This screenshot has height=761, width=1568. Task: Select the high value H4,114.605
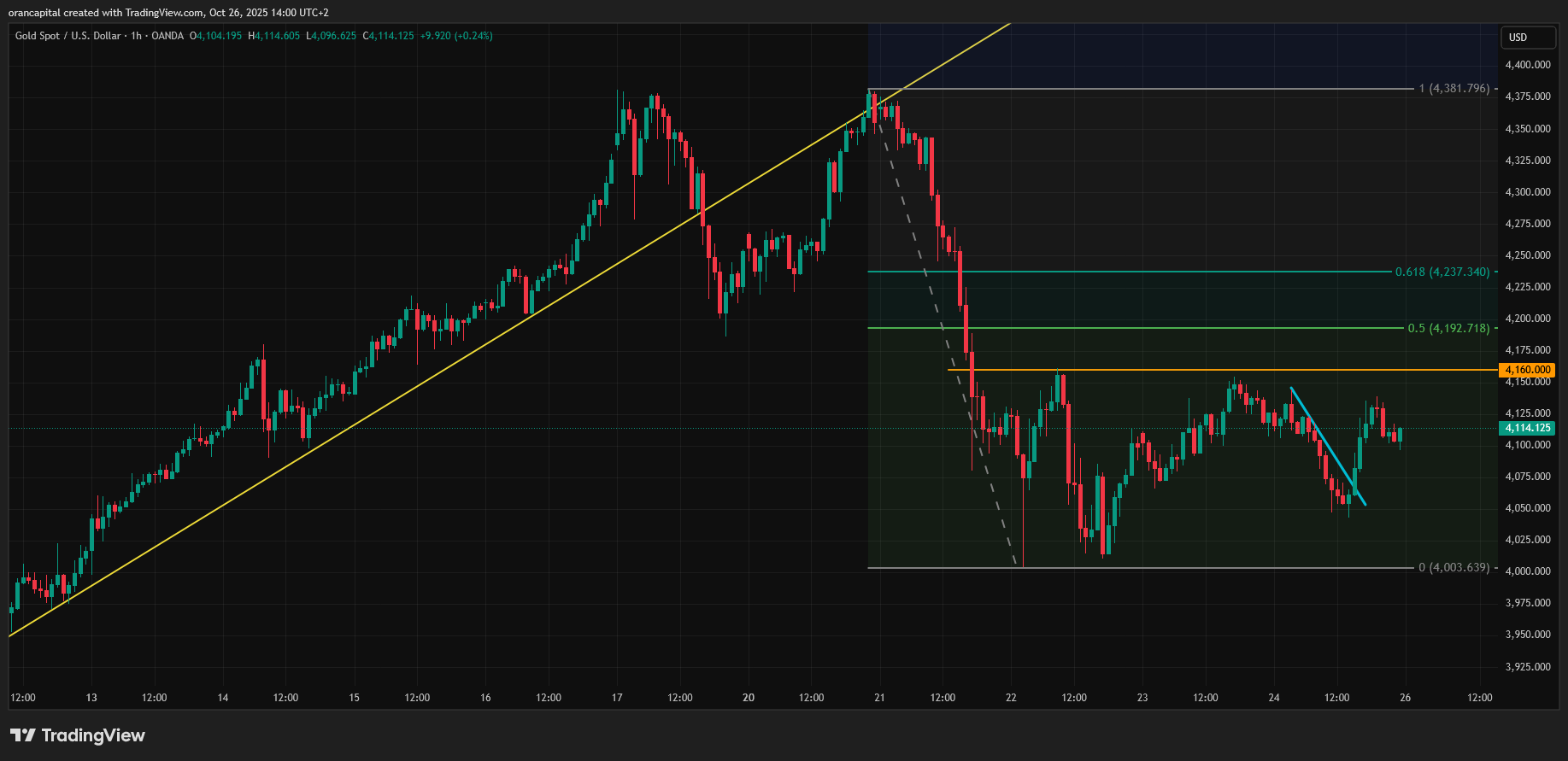274,36
